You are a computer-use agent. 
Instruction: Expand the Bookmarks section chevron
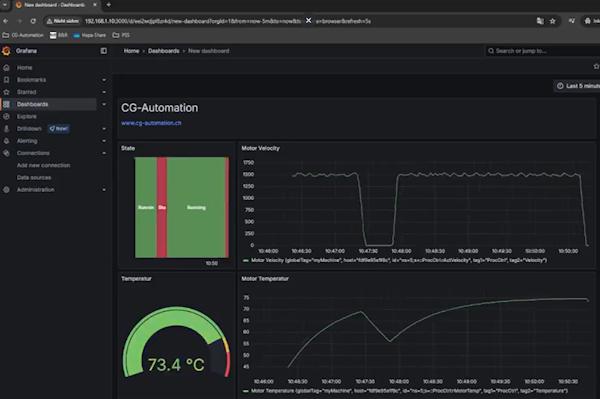[104, 80]
